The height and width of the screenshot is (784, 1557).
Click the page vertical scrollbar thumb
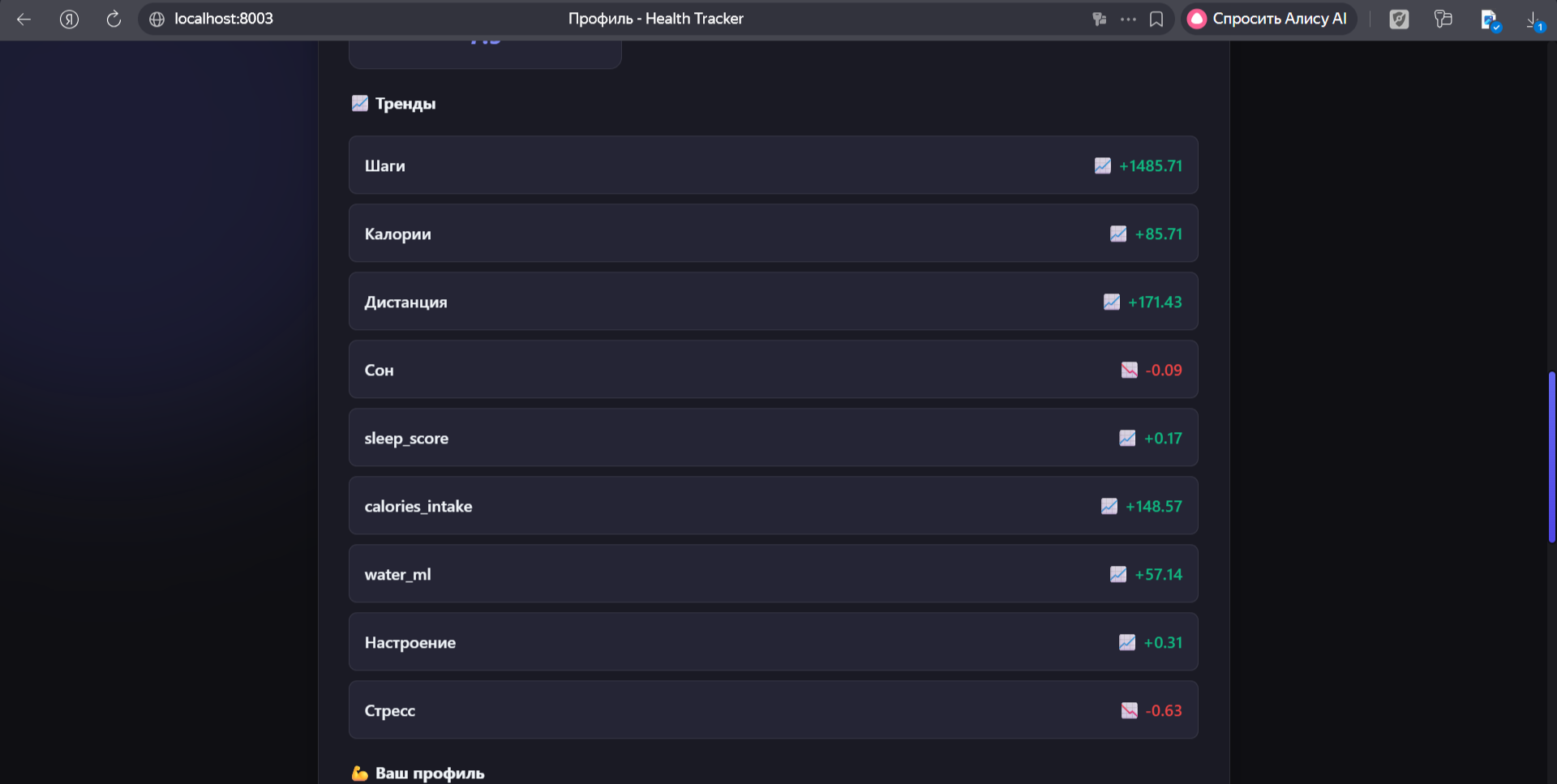pyautogui.click(x=1551, y=456)
